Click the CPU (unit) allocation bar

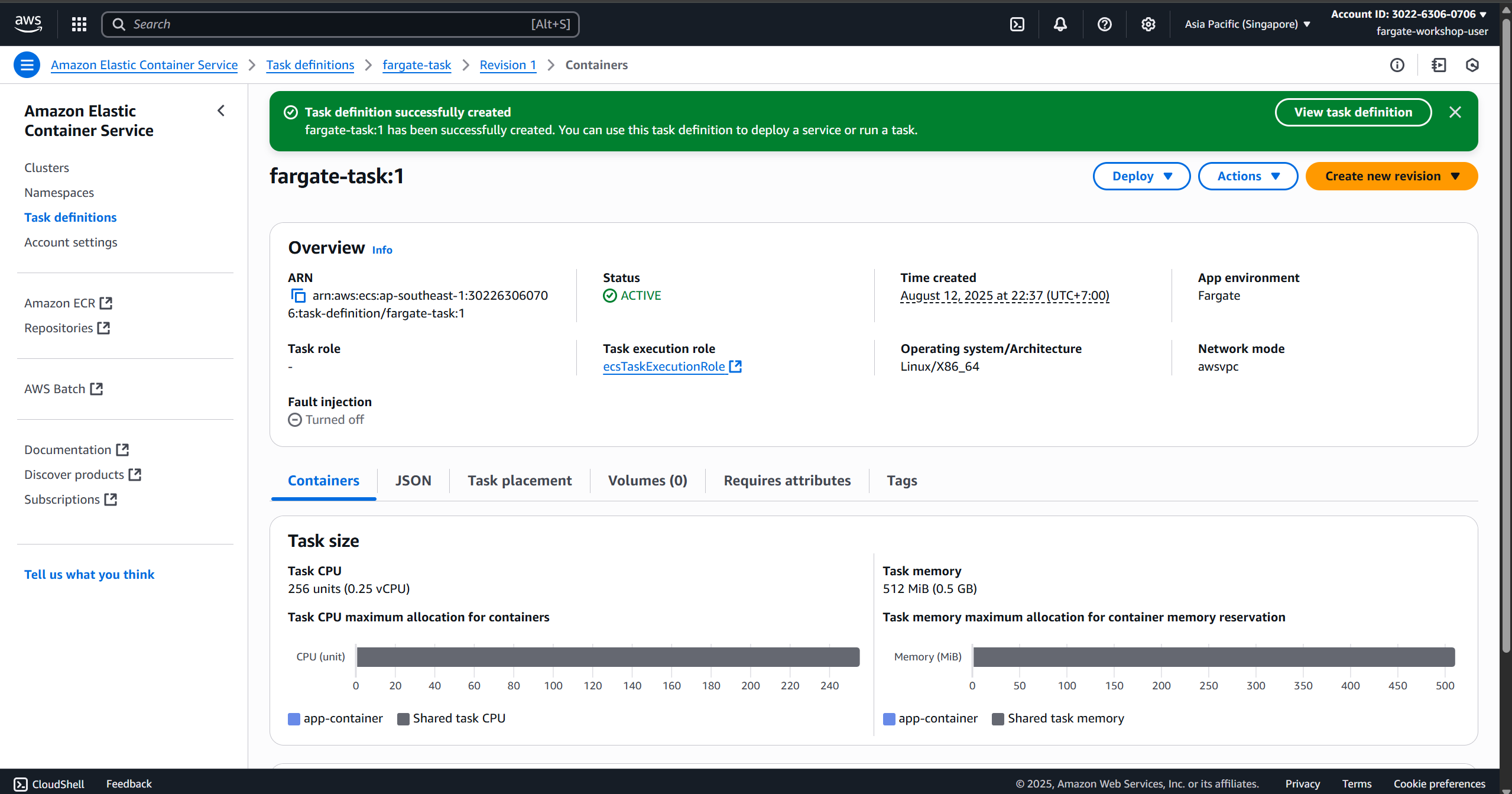[608, 657]
